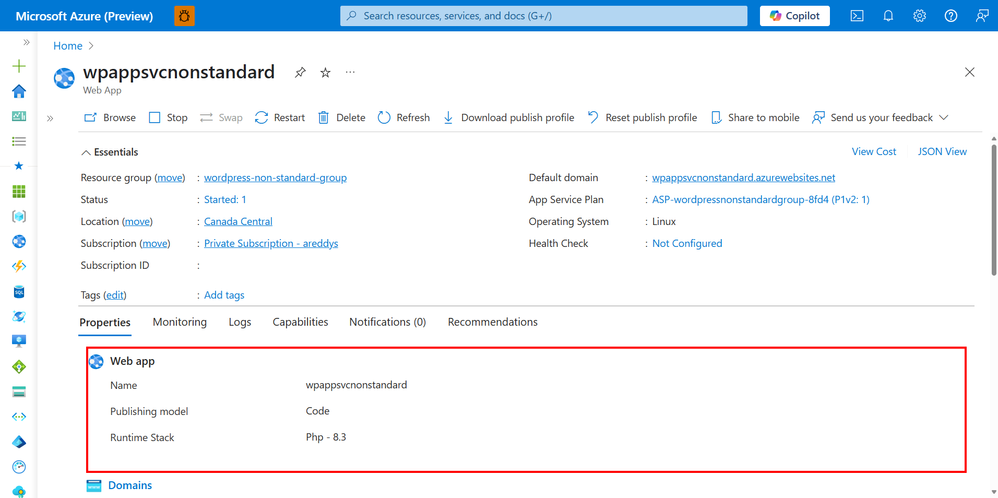Open wordpress-non-standard-group resource group link
The width and height of the screenshot is (998, 498).
pyautogui.click(x=276, y=178)
